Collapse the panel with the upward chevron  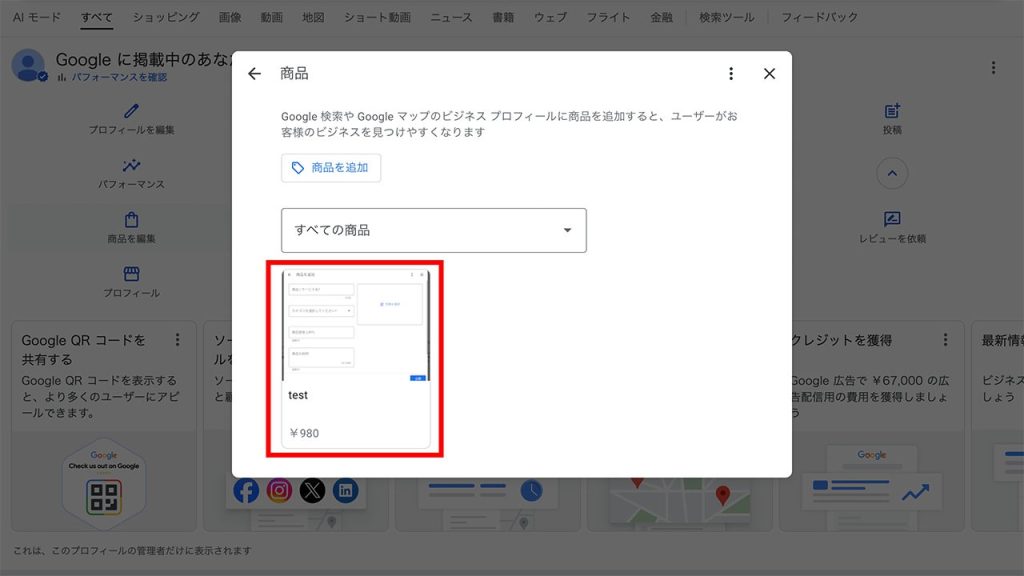pyautogui.click(x=891, y=172)
